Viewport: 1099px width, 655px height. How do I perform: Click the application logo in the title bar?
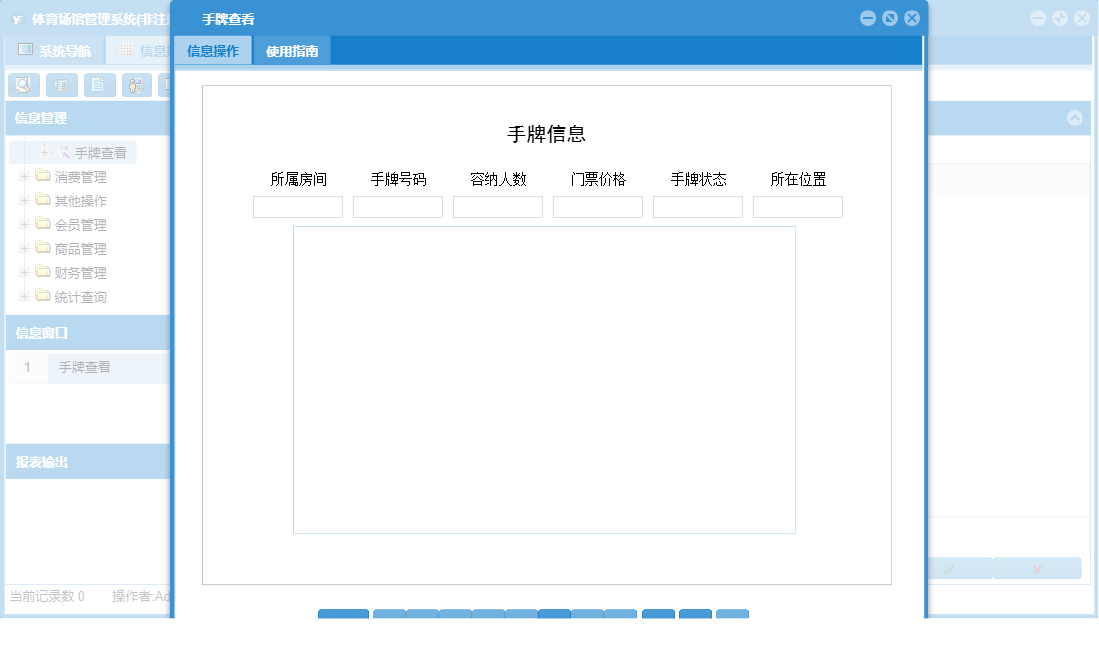click(20, 17)
